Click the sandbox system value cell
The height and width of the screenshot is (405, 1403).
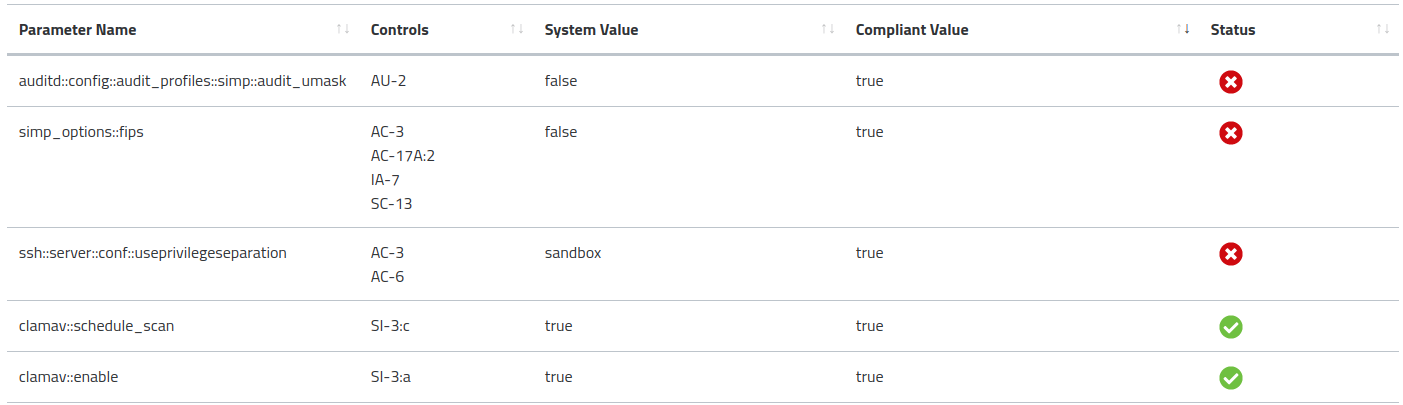click(573, 253)
